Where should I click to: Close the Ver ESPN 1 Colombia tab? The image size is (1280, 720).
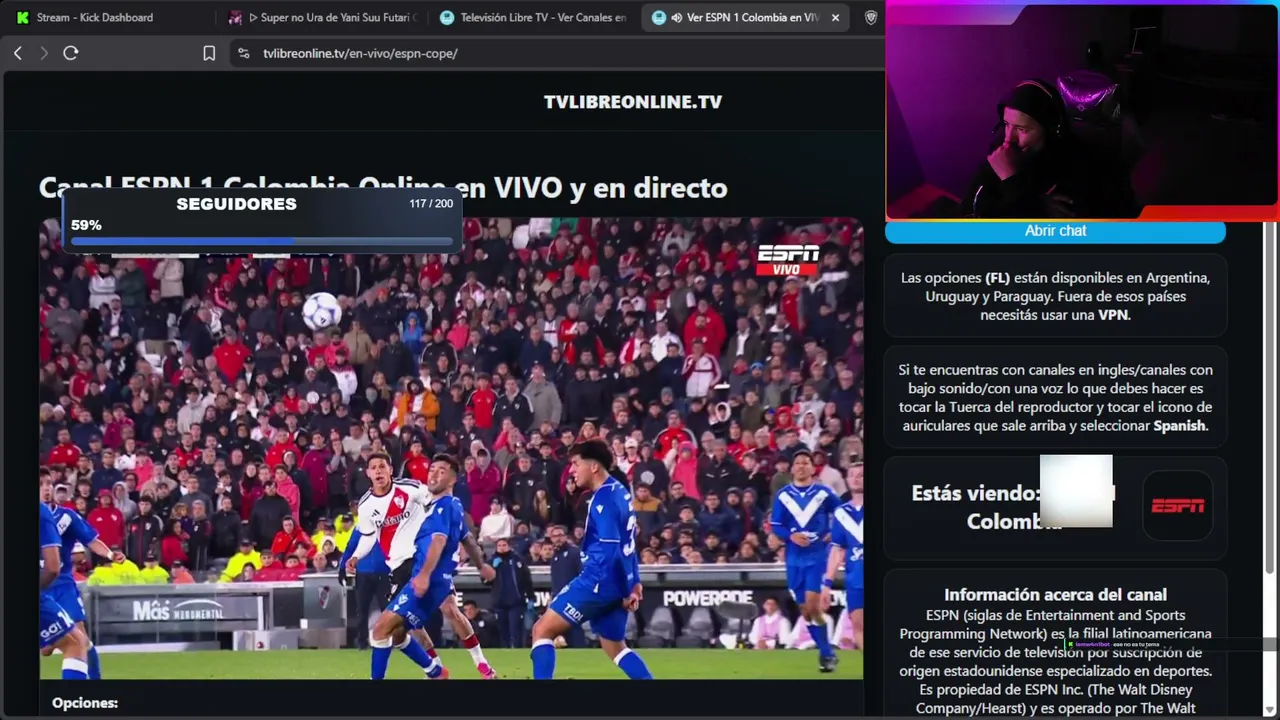(835, 17)
